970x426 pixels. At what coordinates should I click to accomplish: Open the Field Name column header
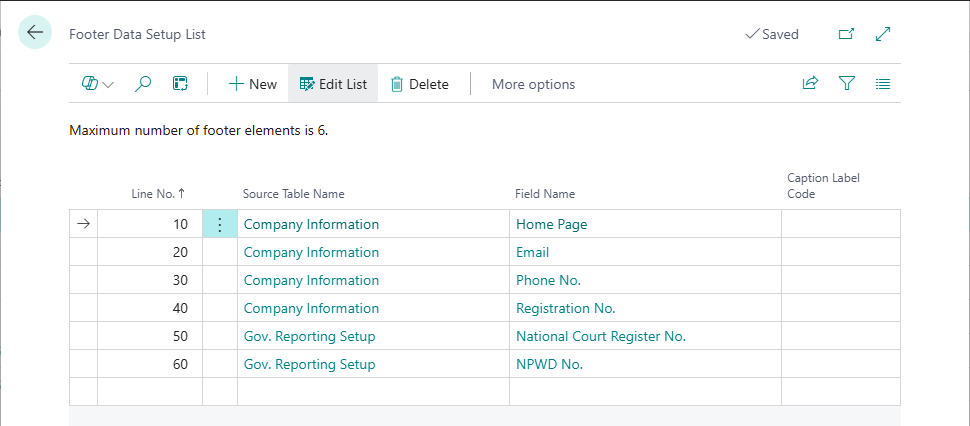(x=545, y=194)
